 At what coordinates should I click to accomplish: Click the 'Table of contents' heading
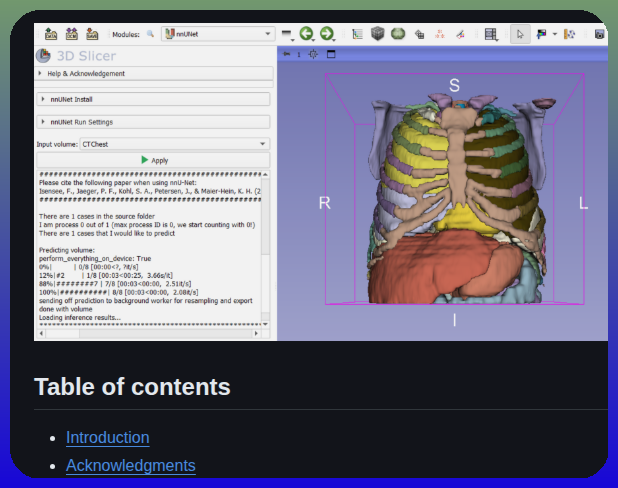(132, 387)
